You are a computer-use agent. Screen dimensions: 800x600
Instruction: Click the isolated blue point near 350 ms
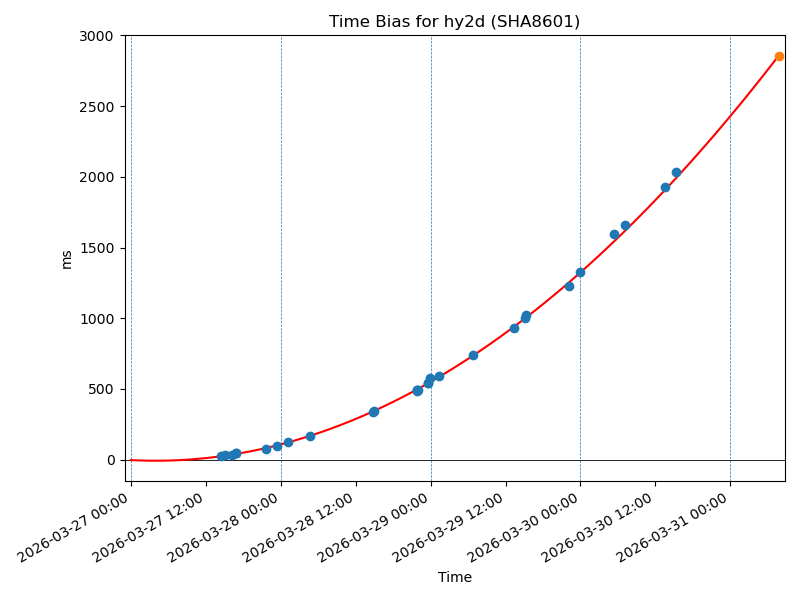374,412
